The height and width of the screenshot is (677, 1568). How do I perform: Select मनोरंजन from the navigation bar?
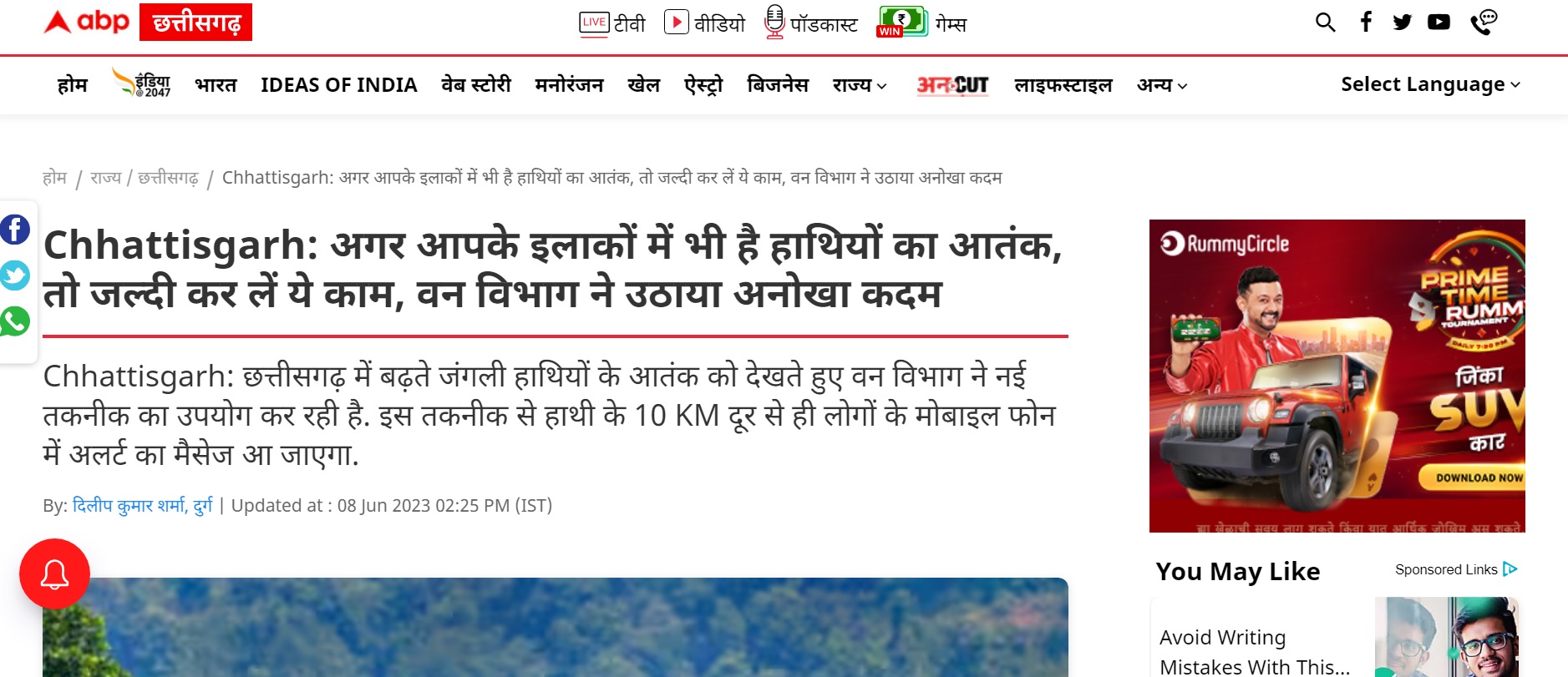coord(569,84)
